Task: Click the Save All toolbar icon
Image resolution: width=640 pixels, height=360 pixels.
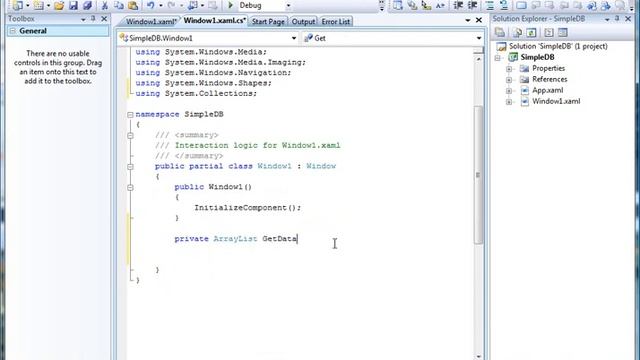Action: pyautogui.click(x=87, y=5)
